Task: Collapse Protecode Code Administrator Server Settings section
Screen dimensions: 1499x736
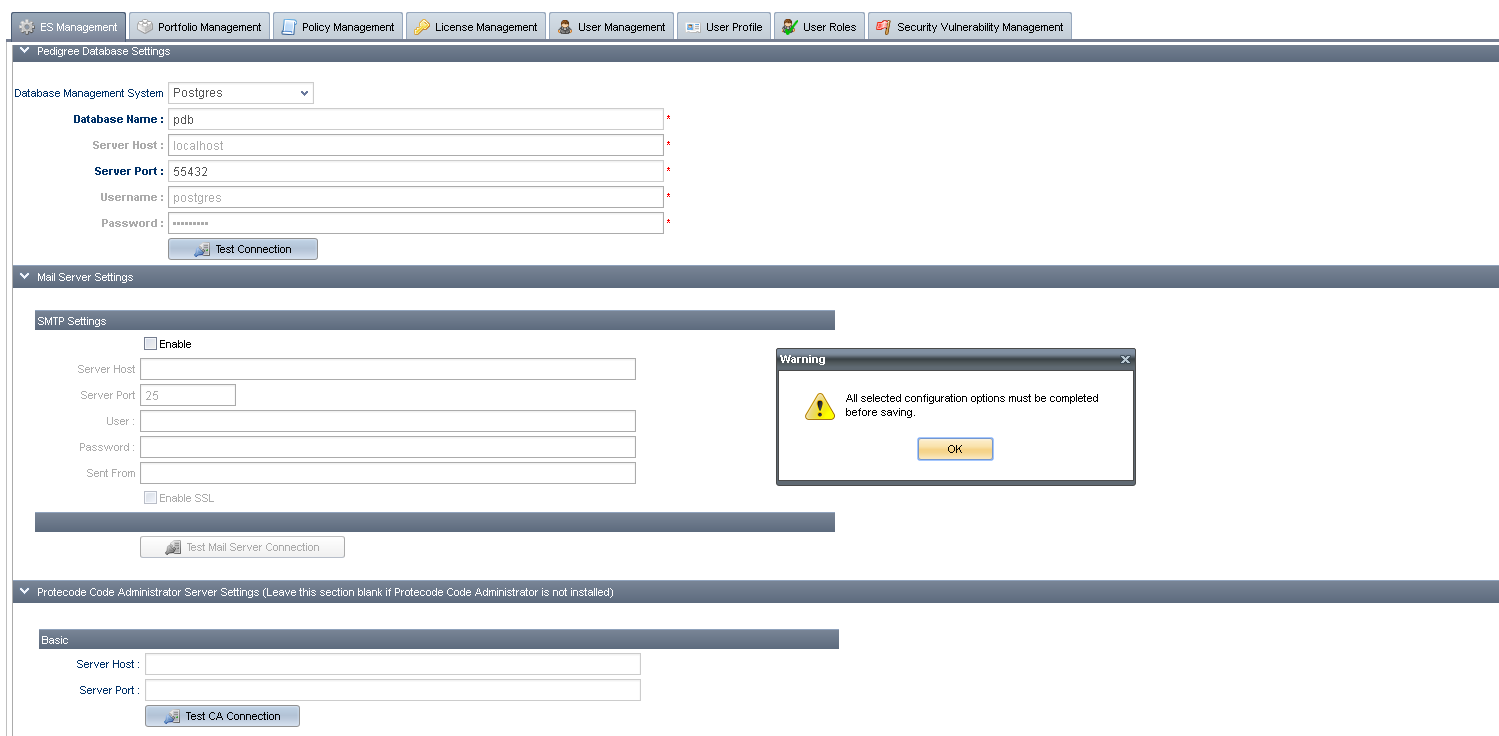Action: pos(25,592)
